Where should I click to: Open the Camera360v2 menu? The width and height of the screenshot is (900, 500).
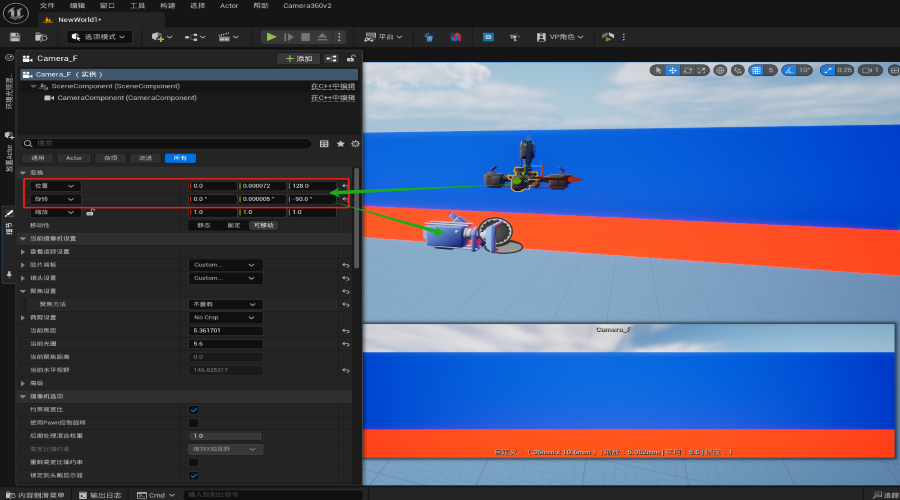coord(307,6)
